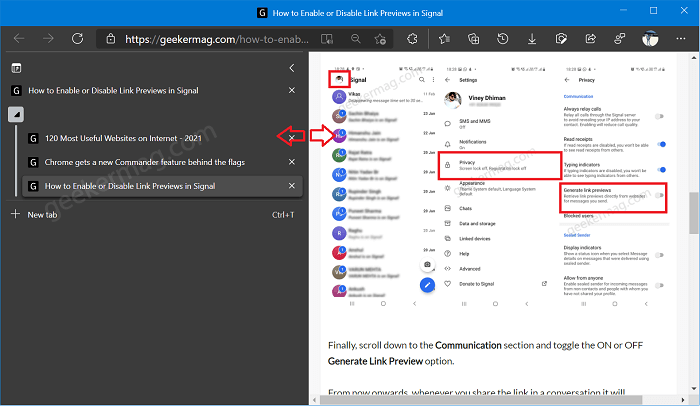Screen dimensions: 700x406
Task: Click the lock site info icon
Action: tap(111, 39)
